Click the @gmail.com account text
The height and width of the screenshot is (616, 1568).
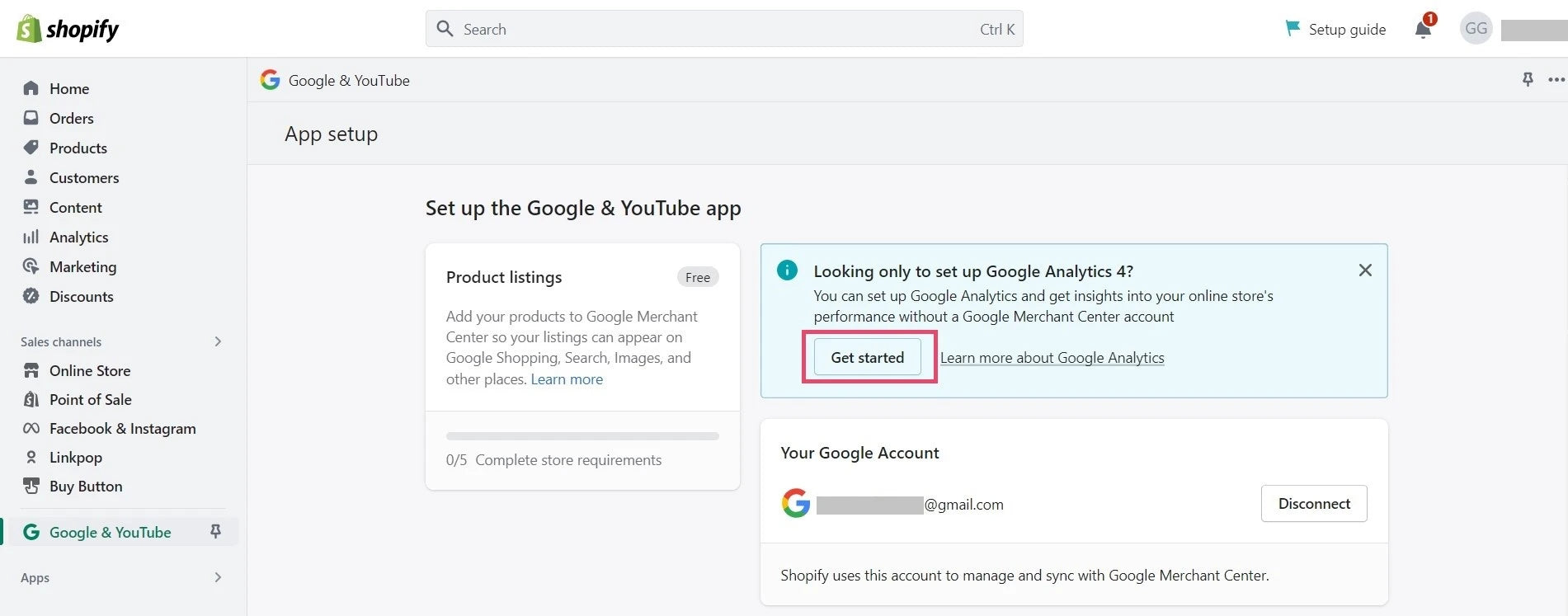pyautogui.click(x=963, y=504)
